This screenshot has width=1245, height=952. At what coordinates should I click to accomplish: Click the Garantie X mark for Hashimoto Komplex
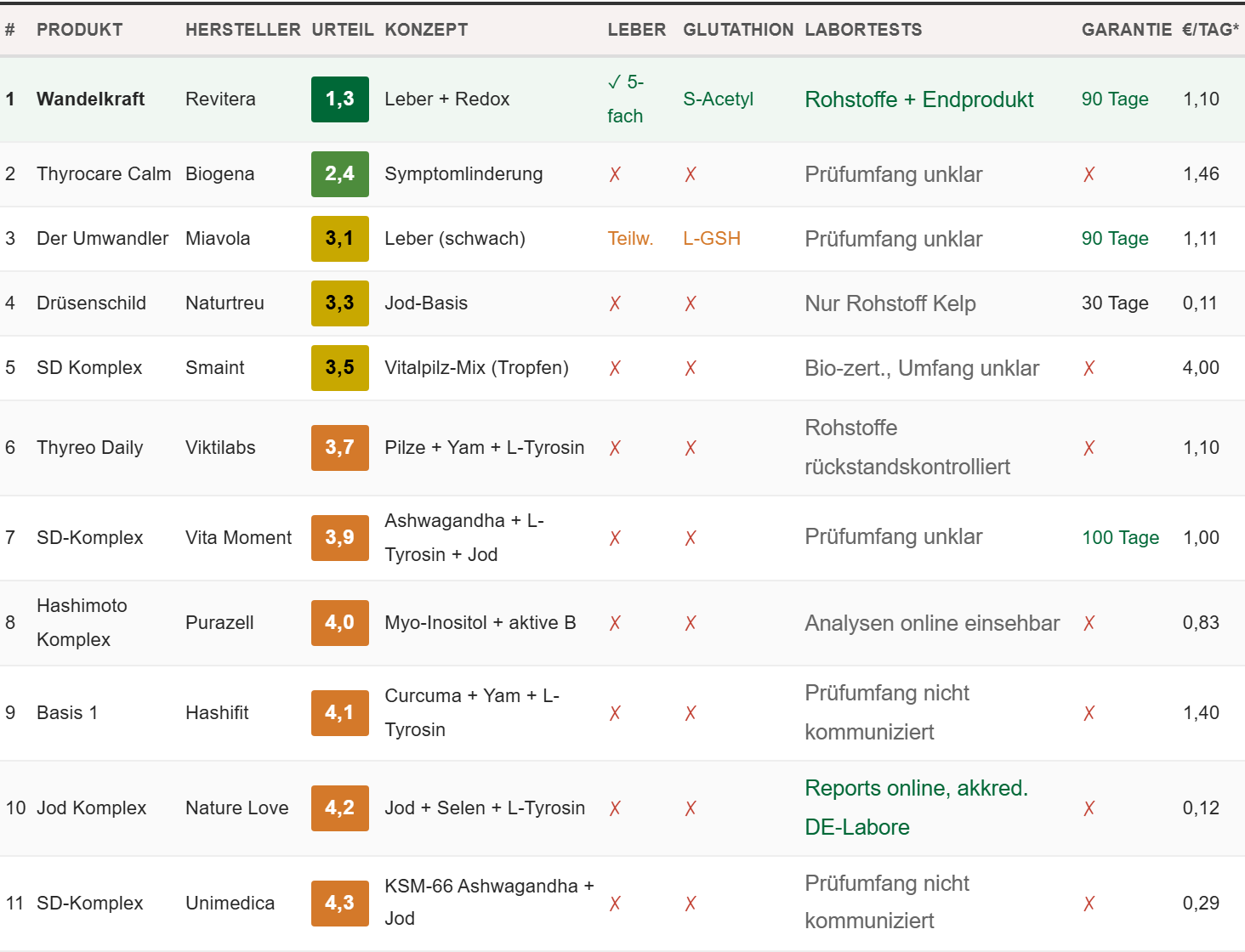(x=1089, y=623)
